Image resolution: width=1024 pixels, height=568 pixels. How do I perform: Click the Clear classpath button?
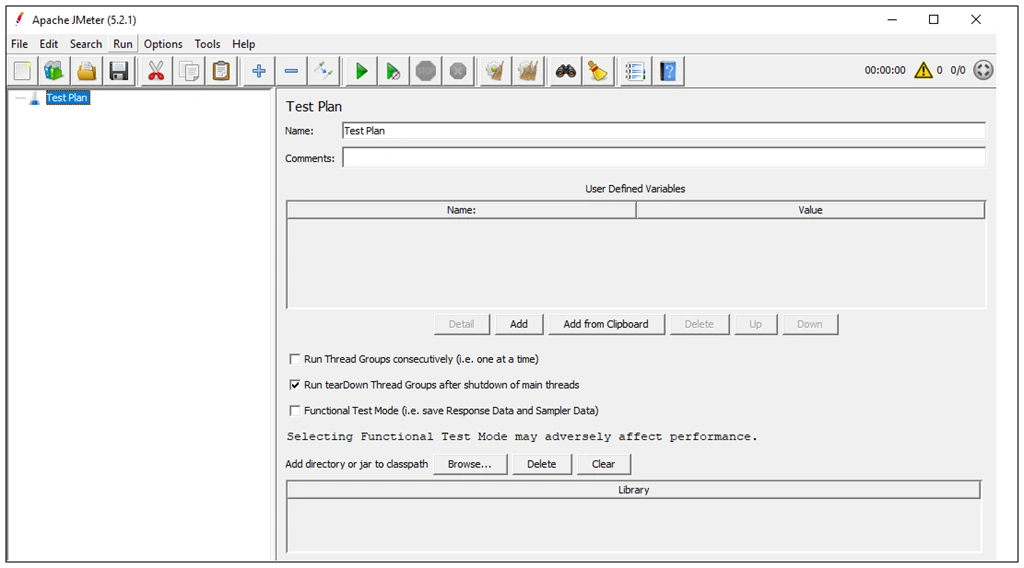tap(603, 464)
